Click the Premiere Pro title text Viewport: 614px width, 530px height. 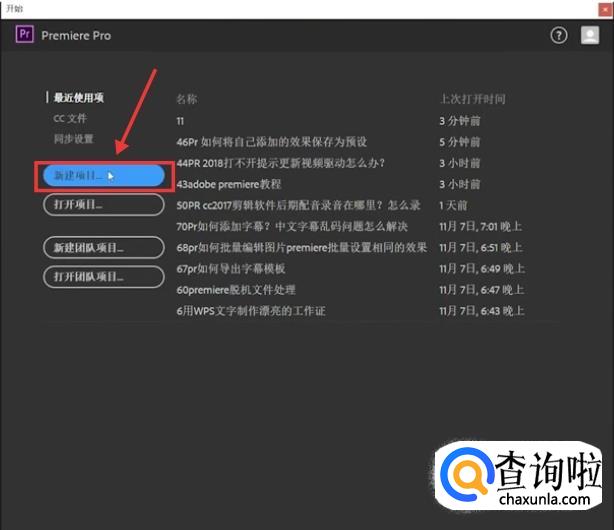pyautogui.click(x=76, y=36)
